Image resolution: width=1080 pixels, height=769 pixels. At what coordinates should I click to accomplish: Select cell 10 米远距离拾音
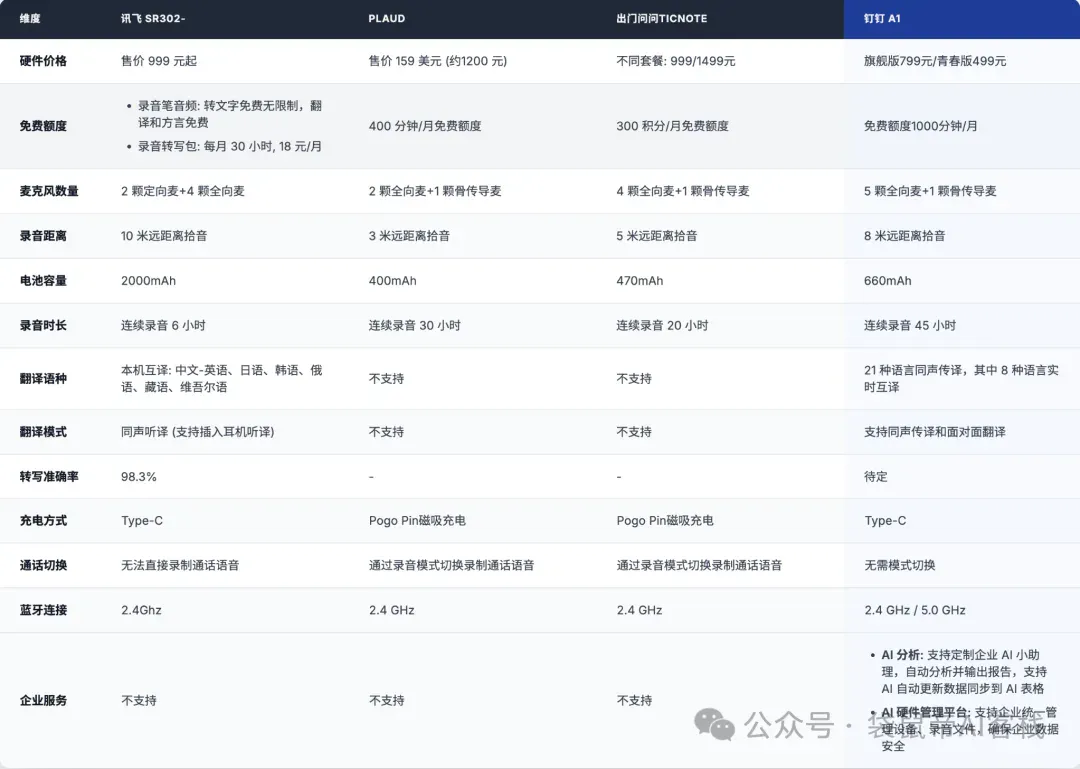tap(164, 236)
